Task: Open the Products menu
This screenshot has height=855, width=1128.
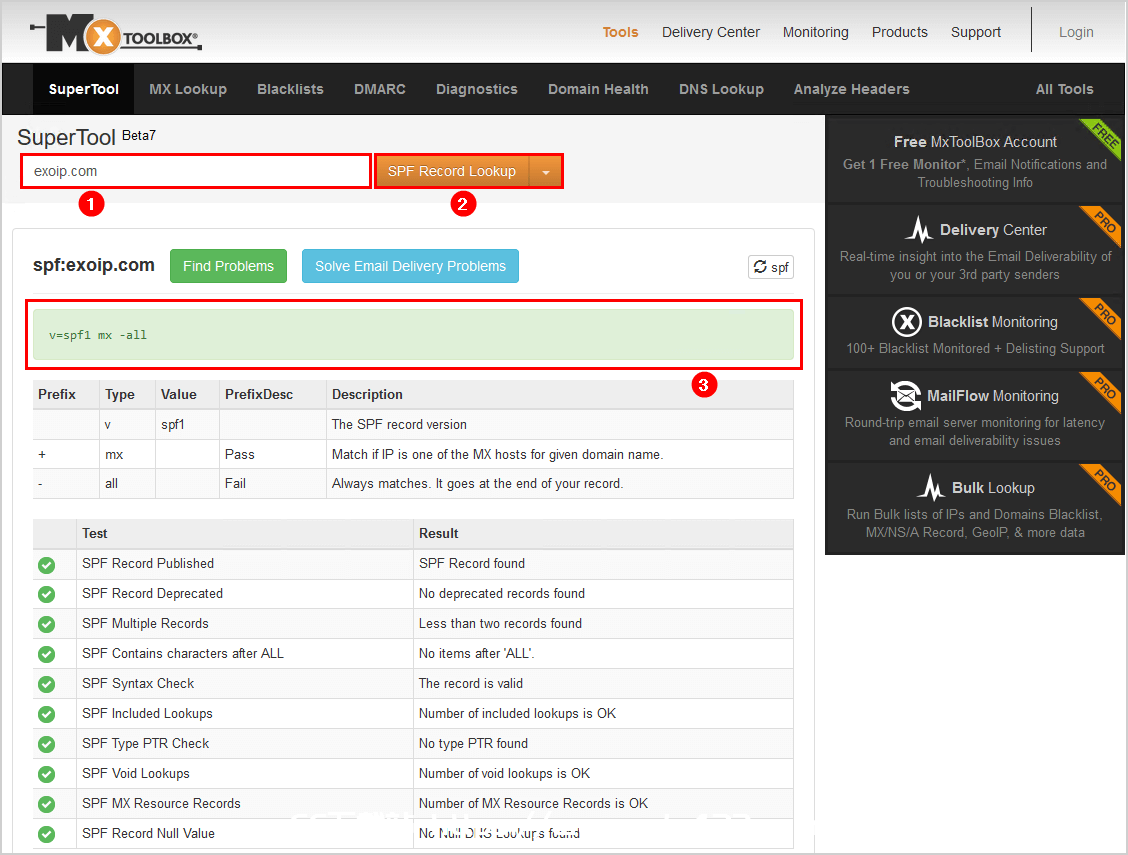Action: coord(900,32)
